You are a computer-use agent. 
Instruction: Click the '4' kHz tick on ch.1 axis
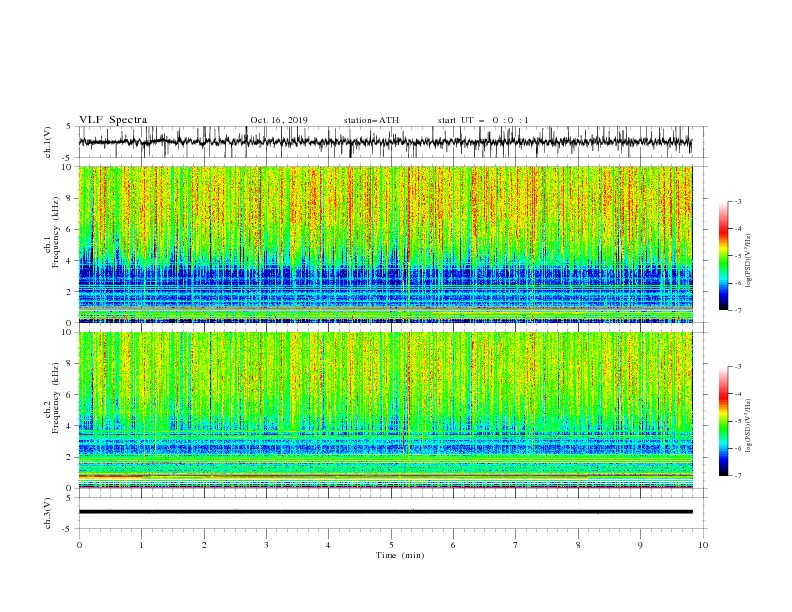tap(70, 261)
